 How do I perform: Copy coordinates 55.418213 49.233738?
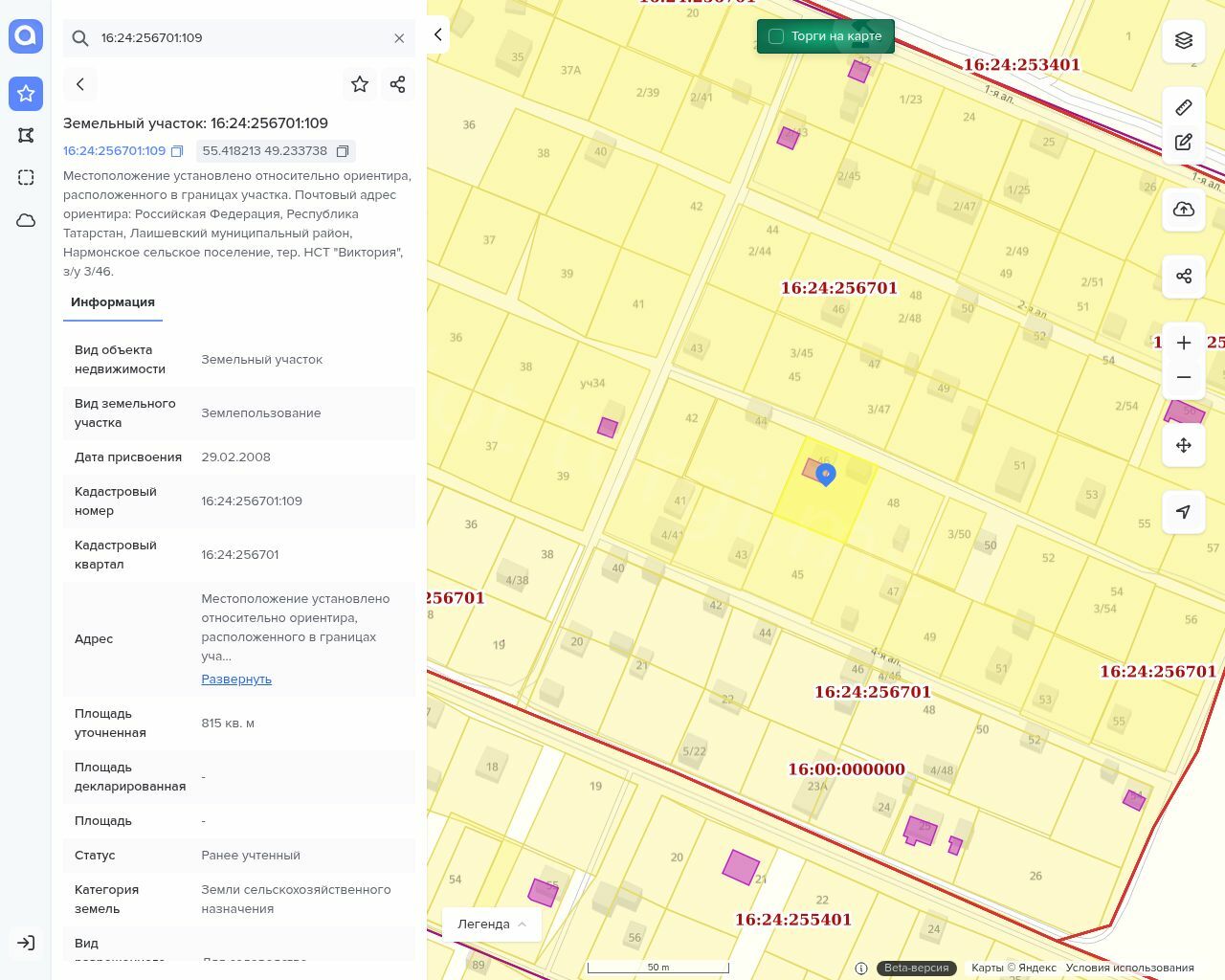click(x=343, y=151)
